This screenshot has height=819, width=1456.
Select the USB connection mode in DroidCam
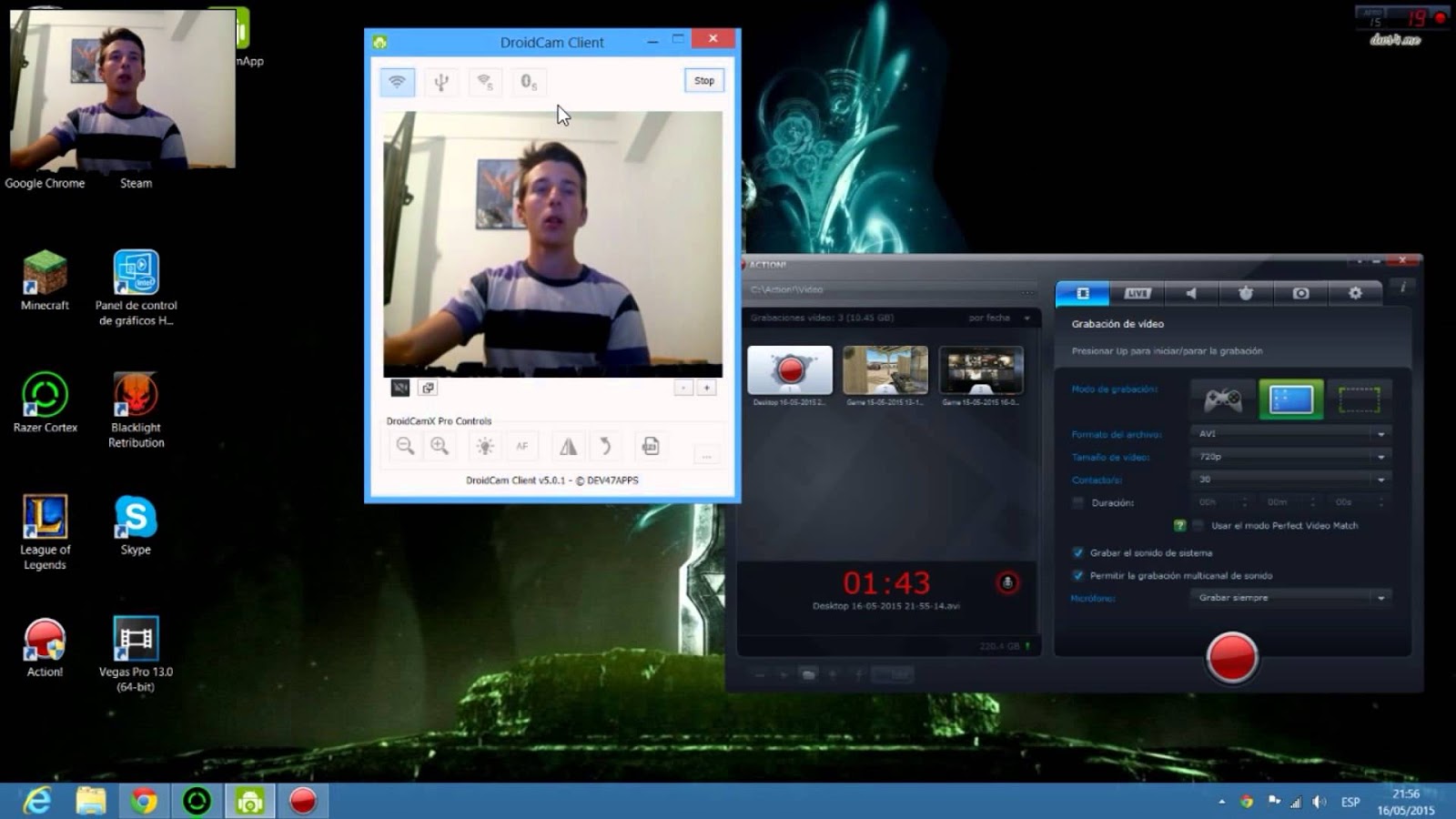[x=440, y=81]
